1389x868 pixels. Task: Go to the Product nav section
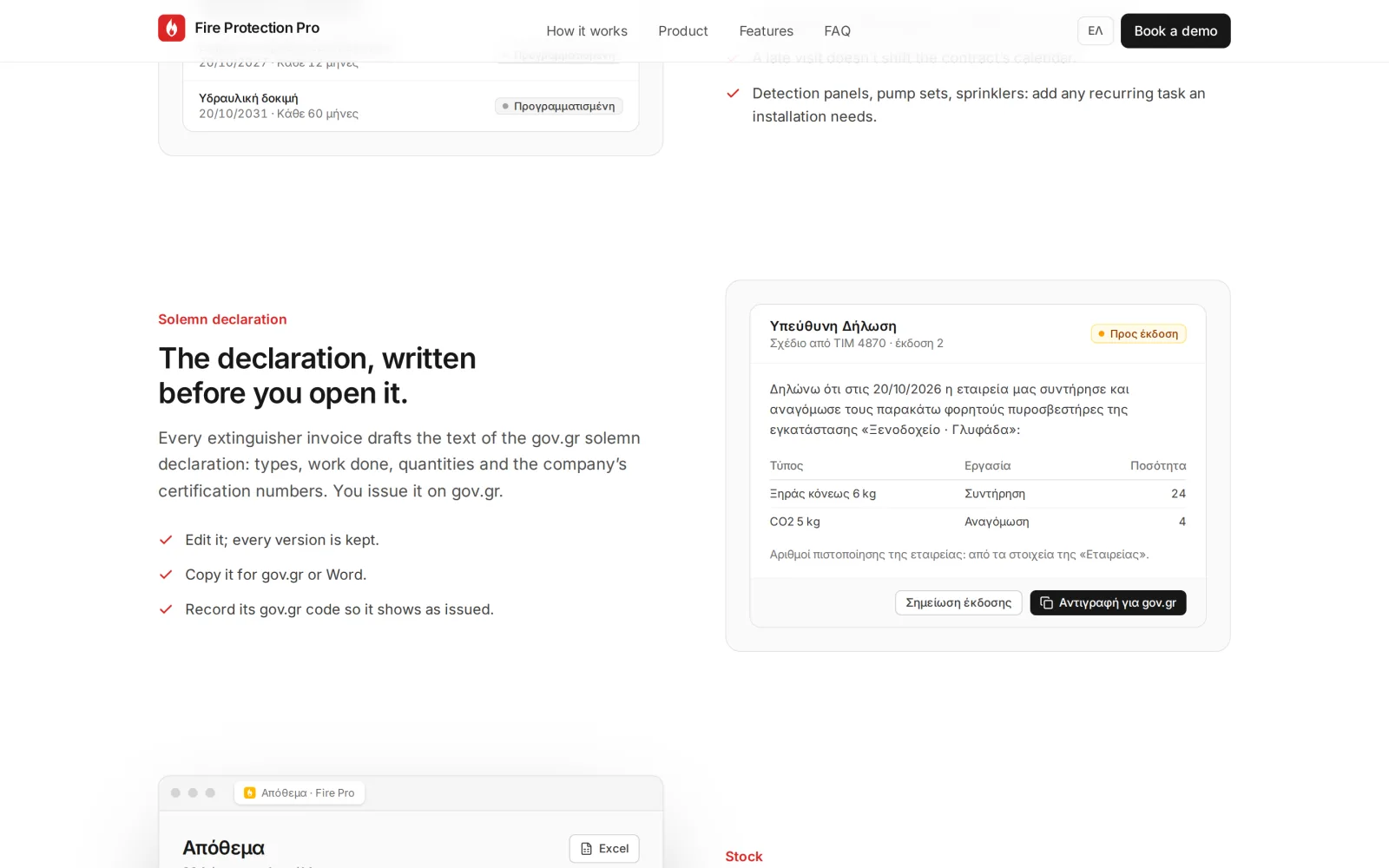click(683, 31)
